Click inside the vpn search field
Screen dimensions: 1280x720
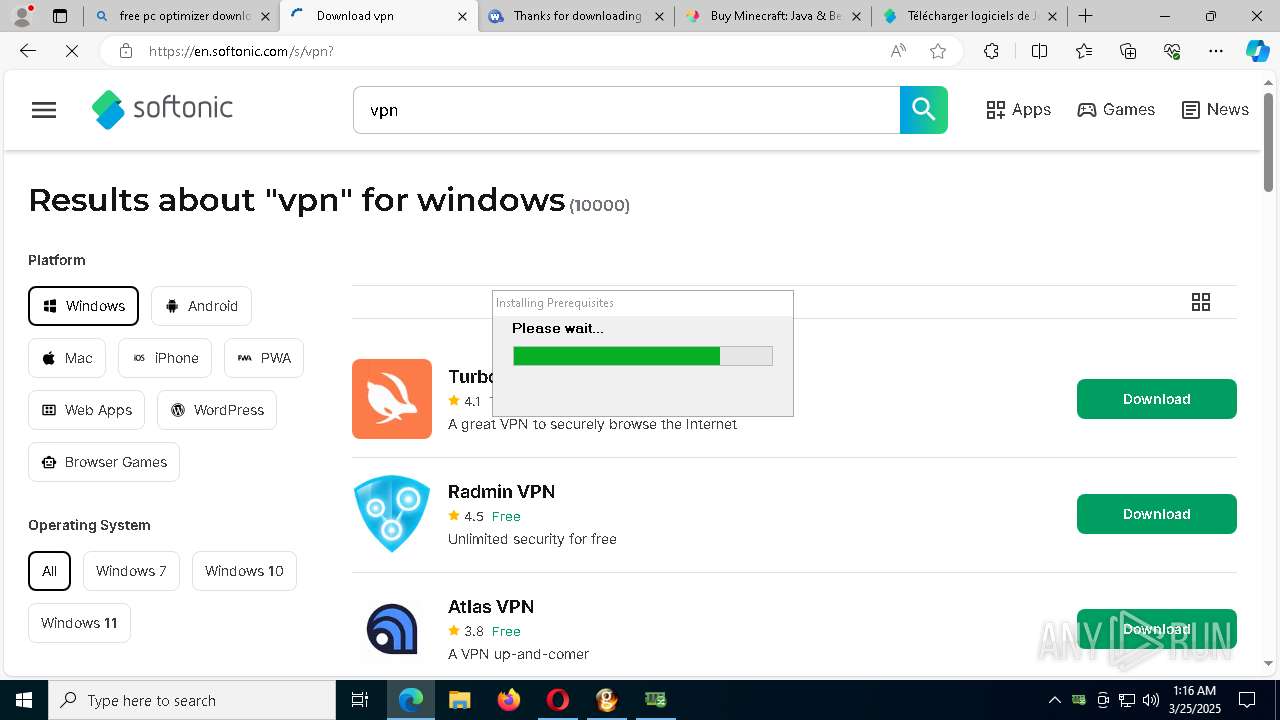(x=627, y=110)
